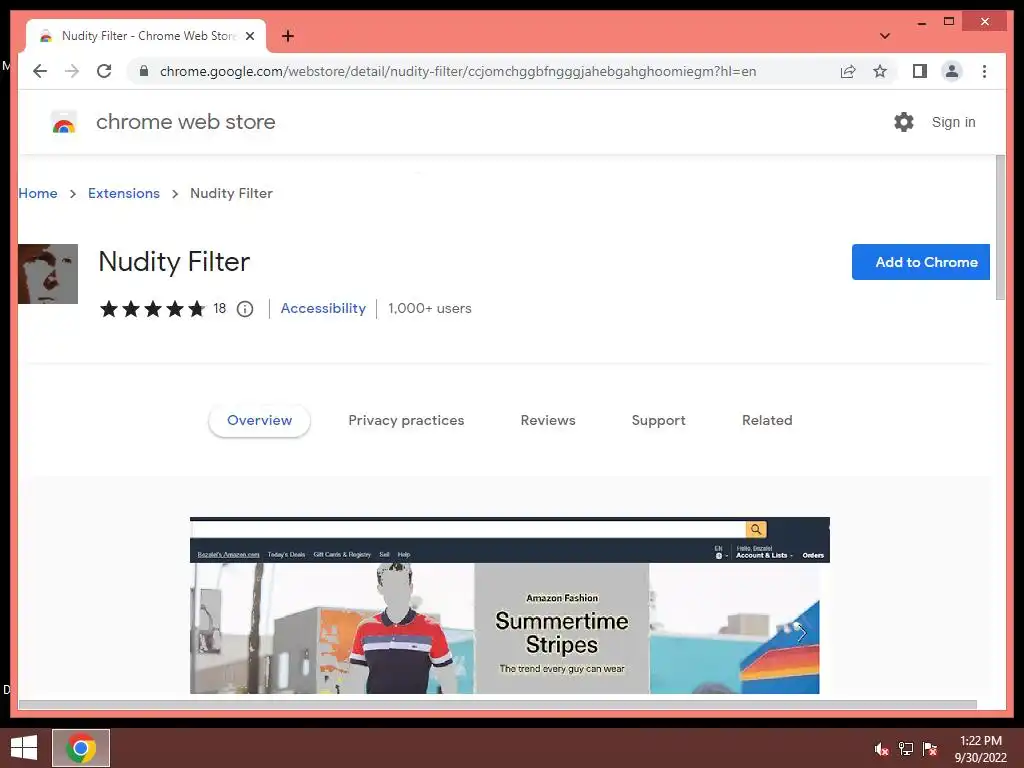Screen dimensions: 1024x768
Task: Open the Accessibility category link
Action: coord(323,308)
